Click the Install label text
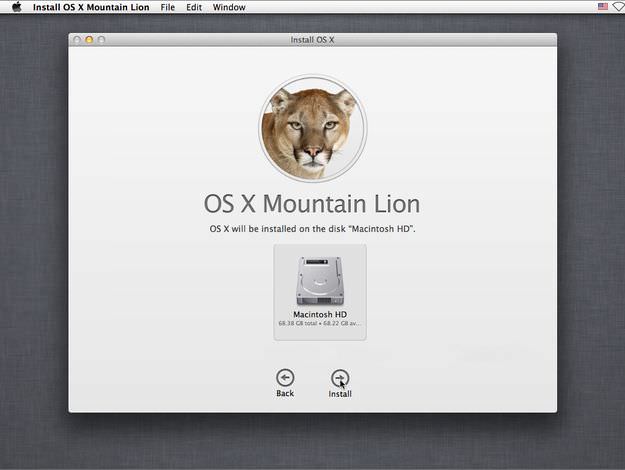 point(340,394)
